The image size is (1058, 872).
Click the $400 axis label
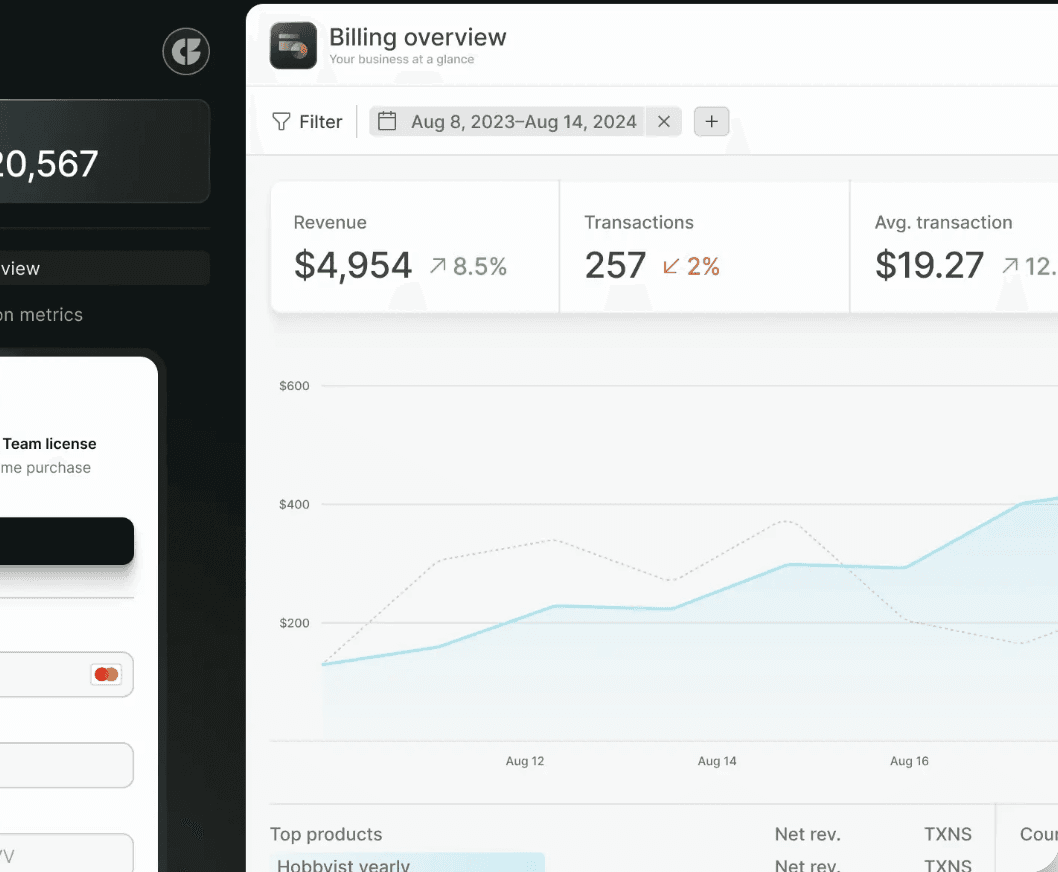point(294,504)
